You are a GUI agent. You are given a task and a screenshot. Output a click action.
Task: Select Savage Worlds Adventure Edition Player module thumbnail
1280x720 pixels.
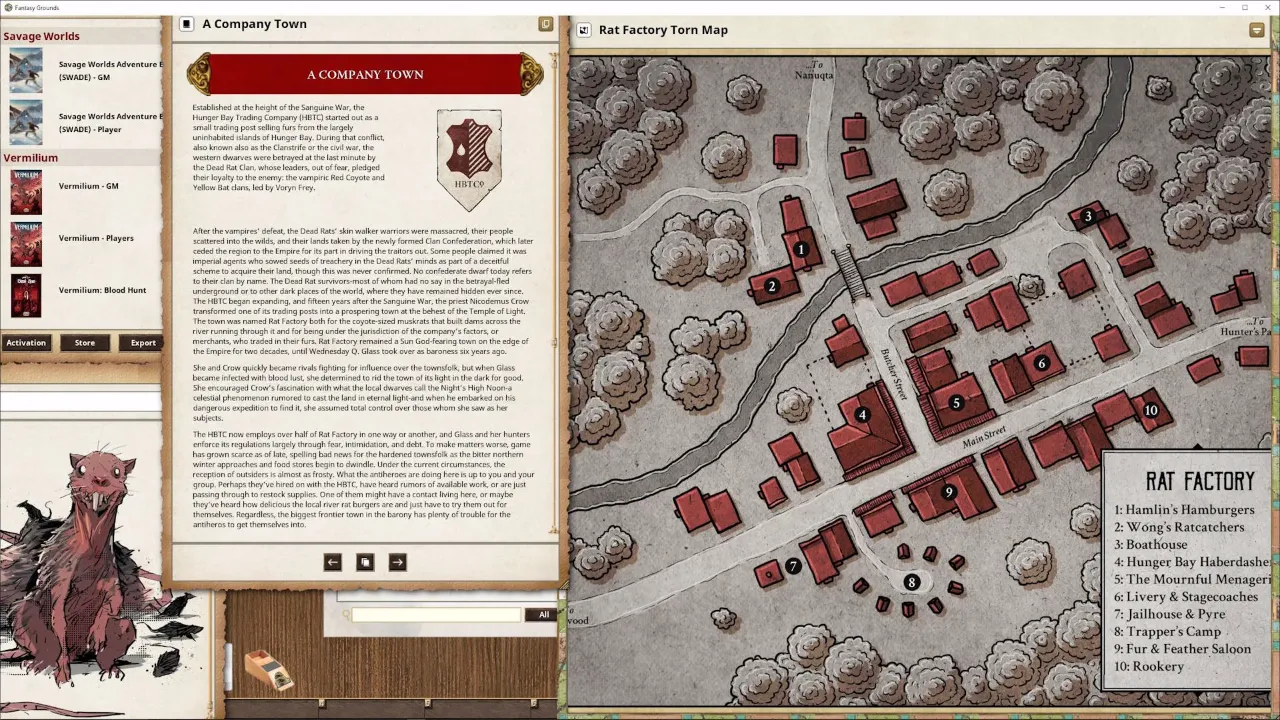point(26,122)
